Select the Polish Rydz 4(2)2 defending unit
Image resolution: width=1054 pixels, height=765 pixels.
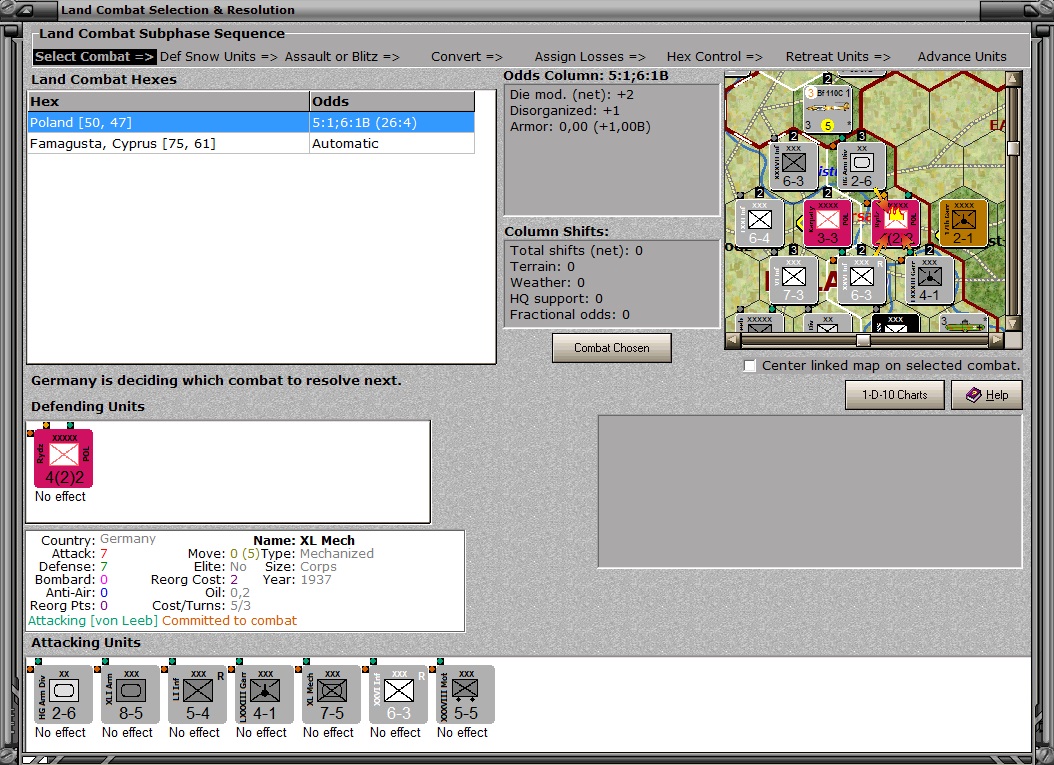63,458
